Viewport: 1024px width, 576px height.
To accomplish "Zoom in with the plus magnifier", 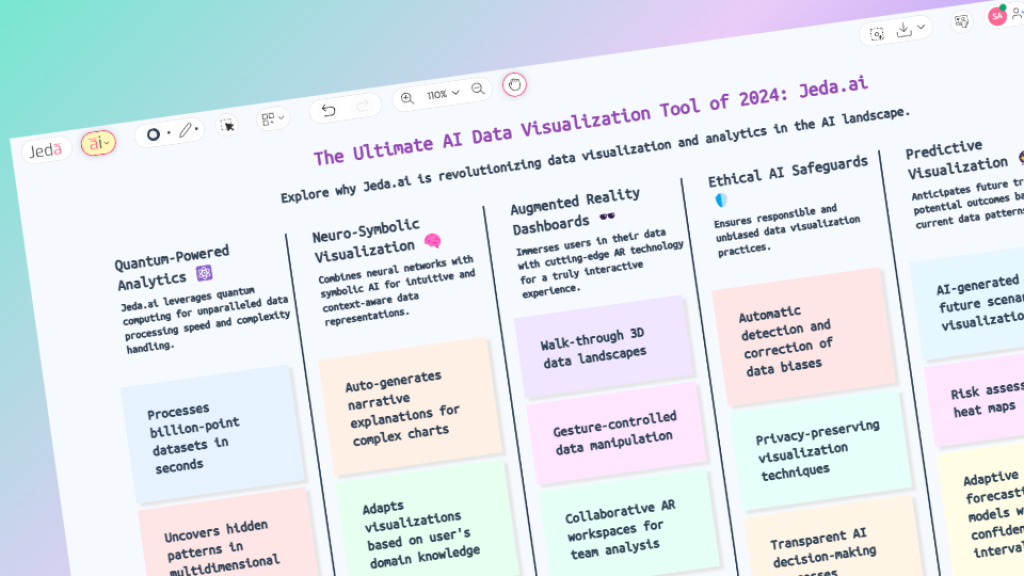I will click(407, 98).
